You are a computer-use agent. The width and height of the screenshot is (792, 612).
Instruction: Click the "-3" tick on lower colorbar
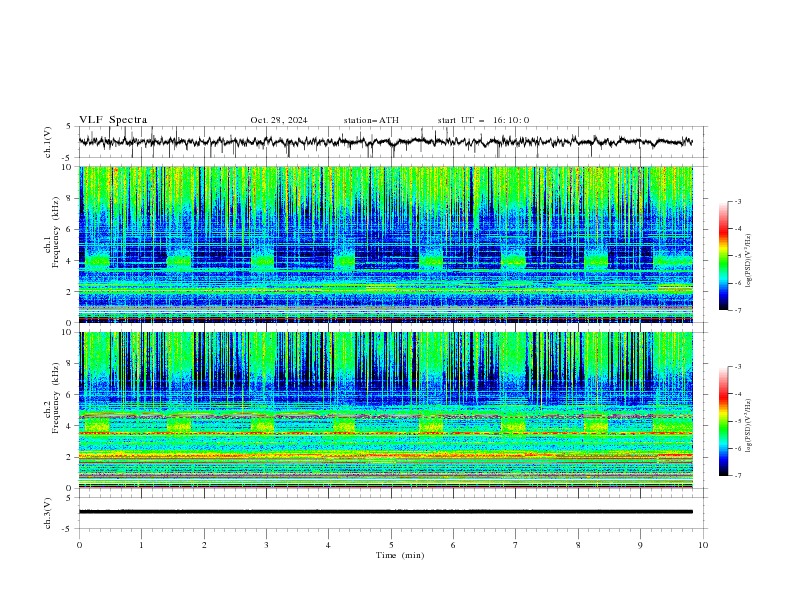tap(738, 367)
